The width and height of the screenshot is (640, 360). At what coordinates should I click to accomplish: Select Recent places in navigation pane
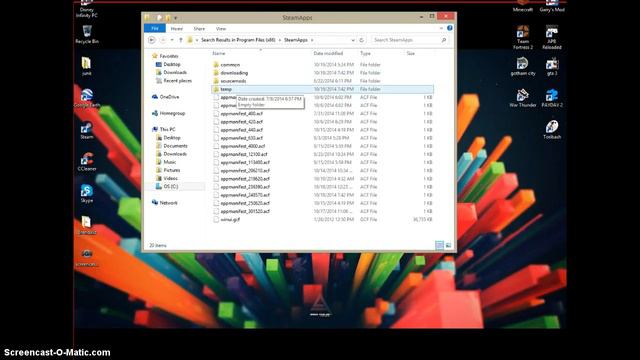click(177, 81)
